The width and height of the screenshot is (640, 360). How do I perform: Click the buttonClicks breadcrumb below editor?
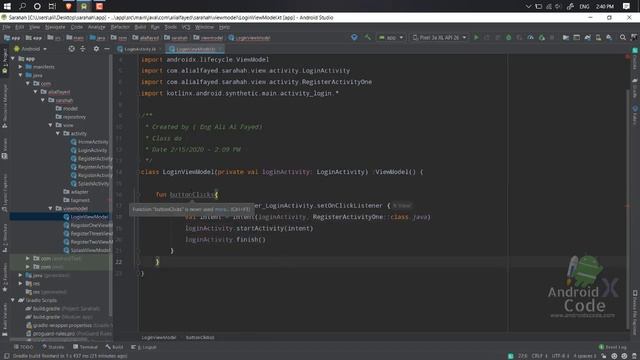200,338
